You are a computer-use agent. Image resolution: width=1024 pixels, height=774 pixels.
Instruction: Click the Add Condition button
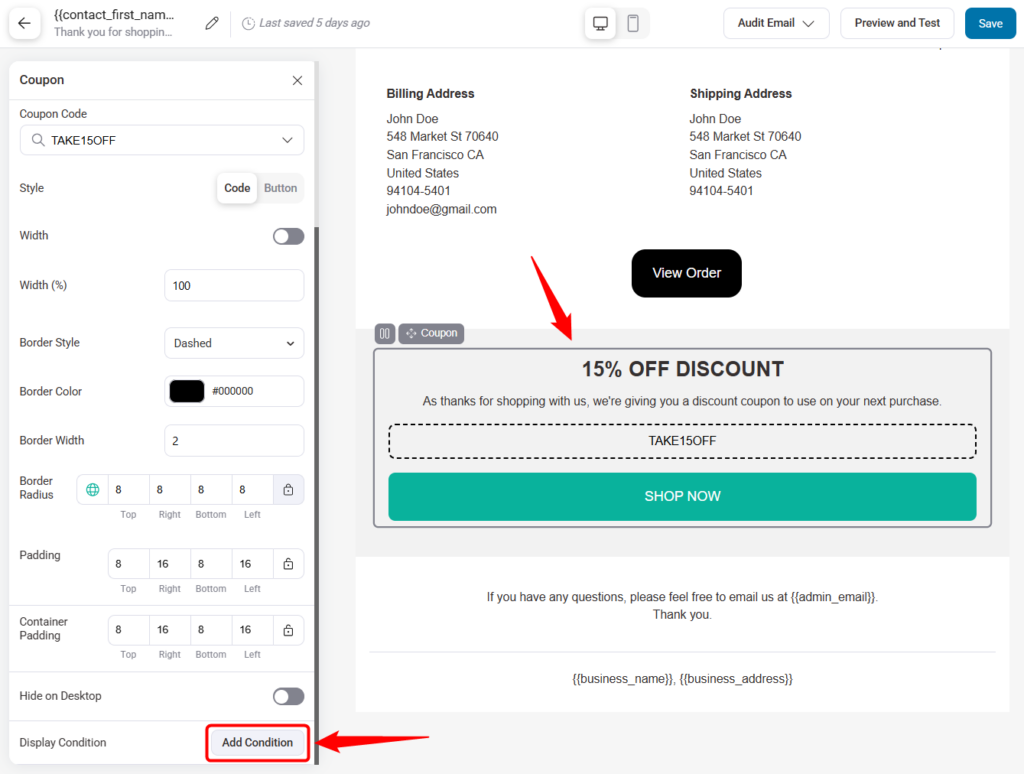[x=257, y=743]
